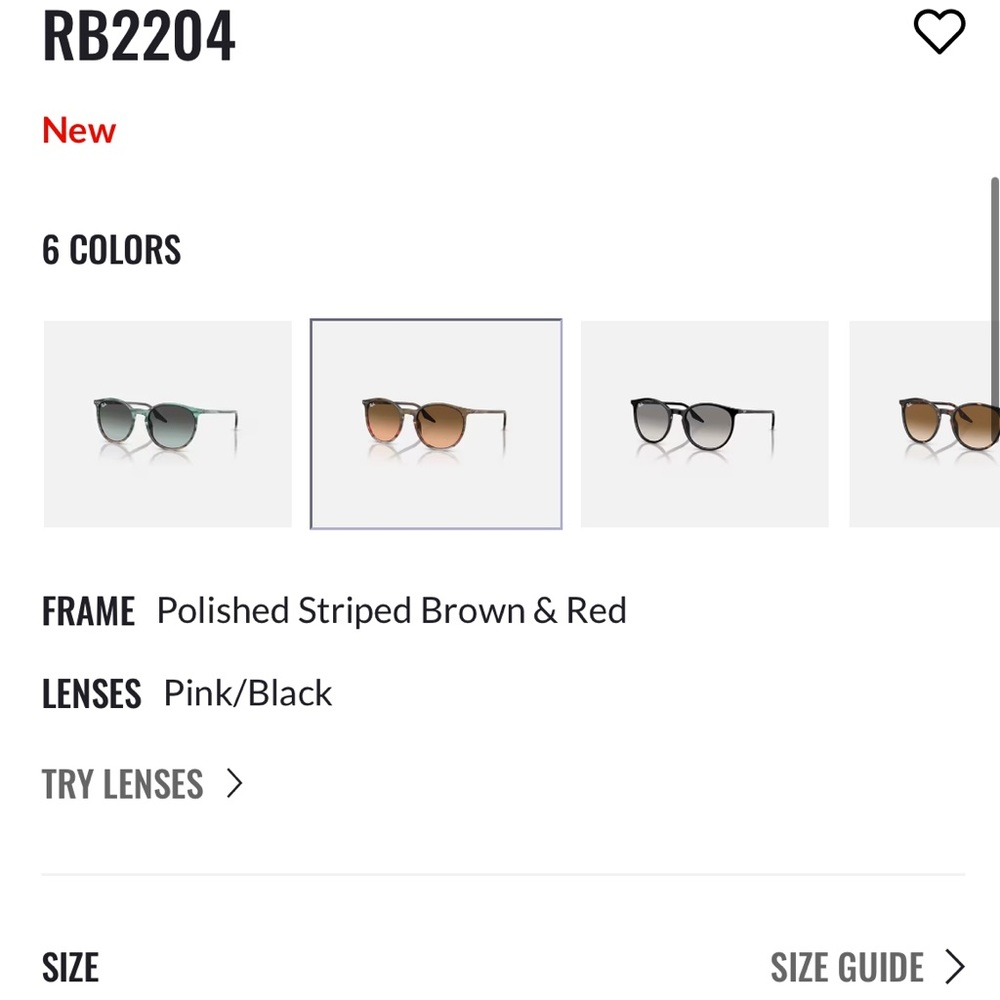Select the Polished Striped Brown & Red variant

(435, 423)
